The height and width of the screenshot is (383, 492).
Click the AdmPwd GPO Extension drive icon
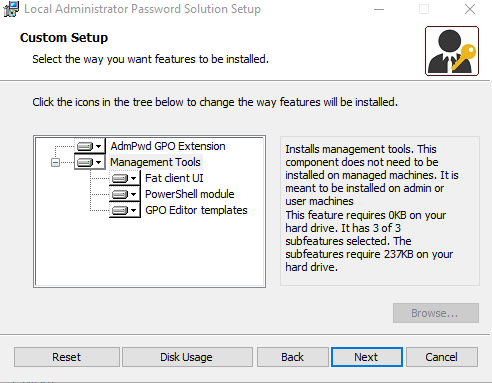(84, 146)
